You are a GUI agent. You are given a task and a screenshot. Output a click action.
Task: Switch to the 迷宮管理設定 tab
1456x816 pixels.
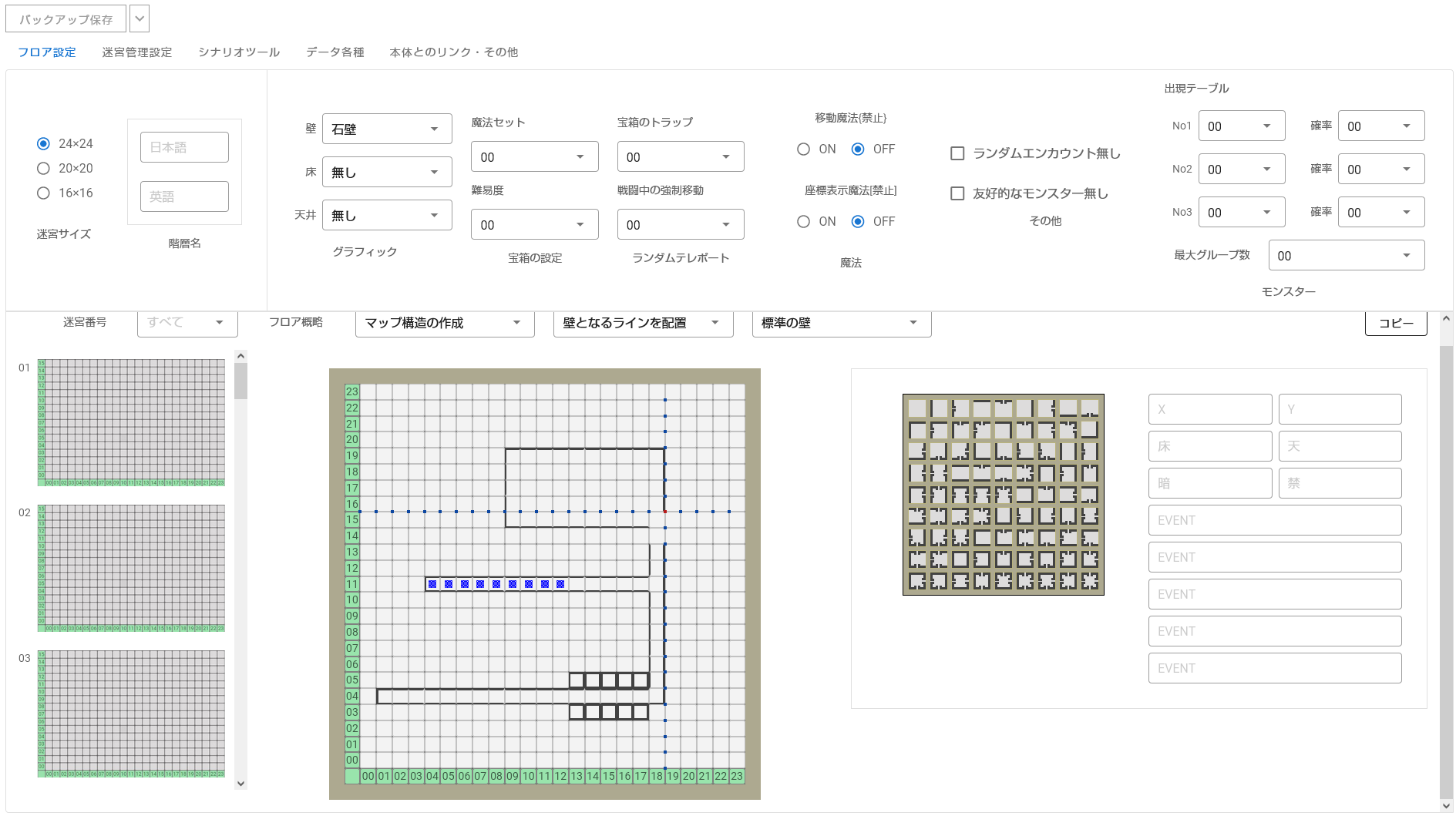tap(137, 52)
